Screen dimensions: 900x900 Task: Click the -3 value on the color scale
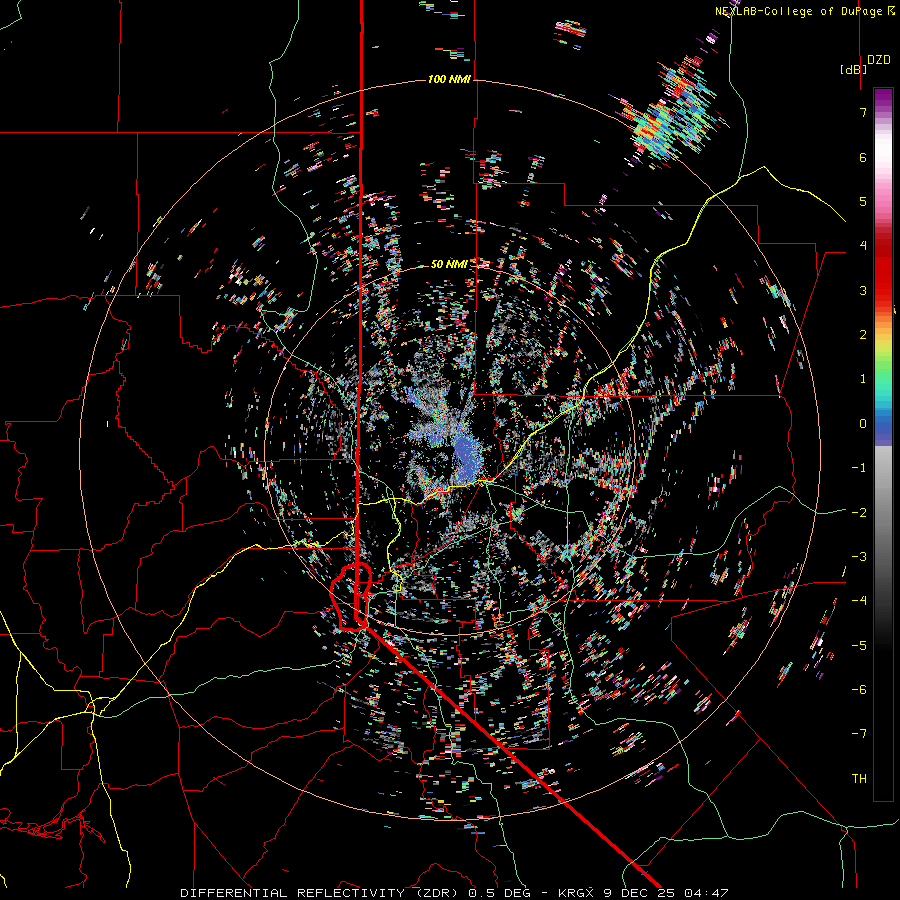click(859, 557)
